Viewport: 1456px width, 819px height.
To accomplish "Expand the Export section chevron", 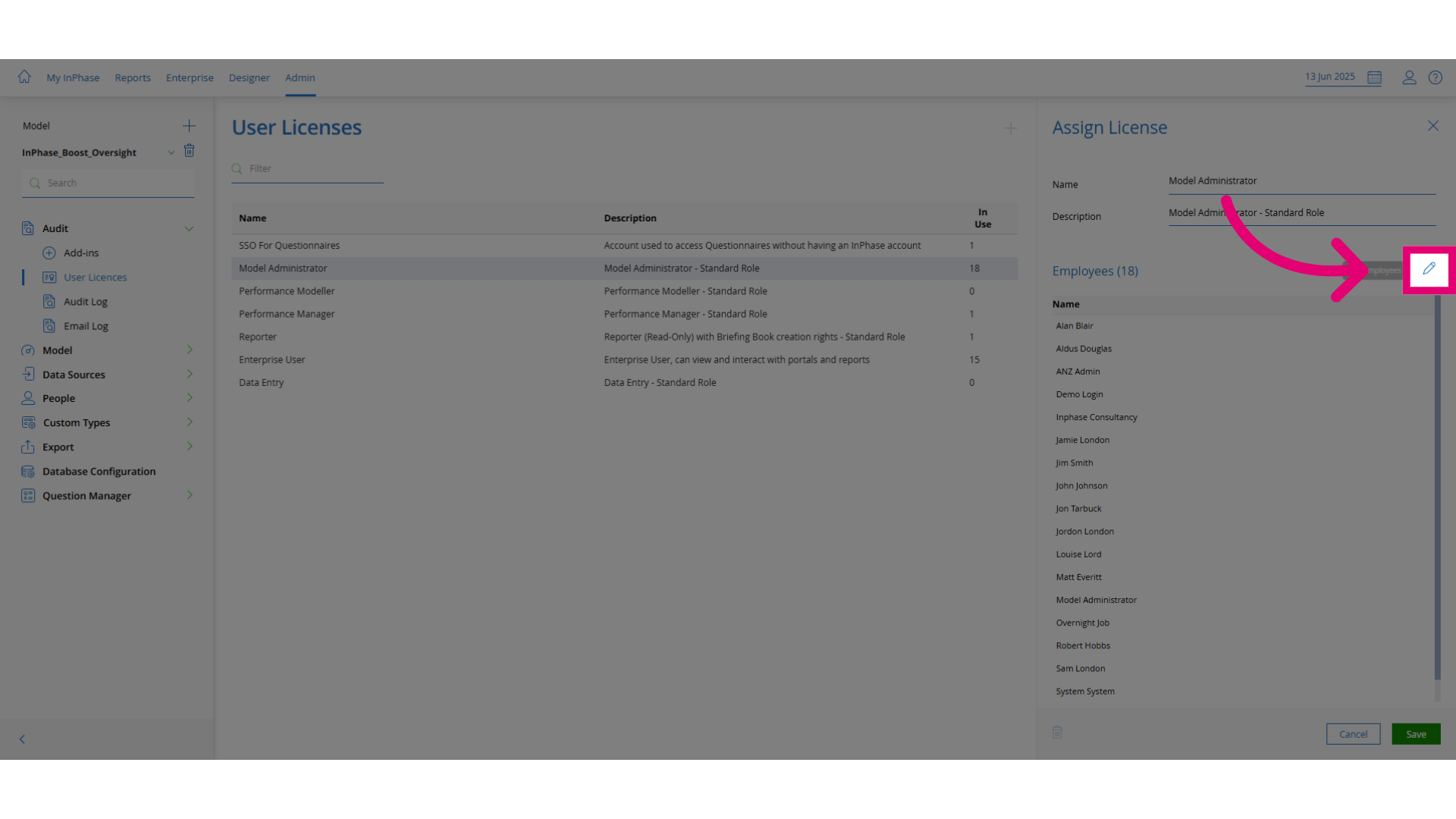I will [x=190, y=447].
